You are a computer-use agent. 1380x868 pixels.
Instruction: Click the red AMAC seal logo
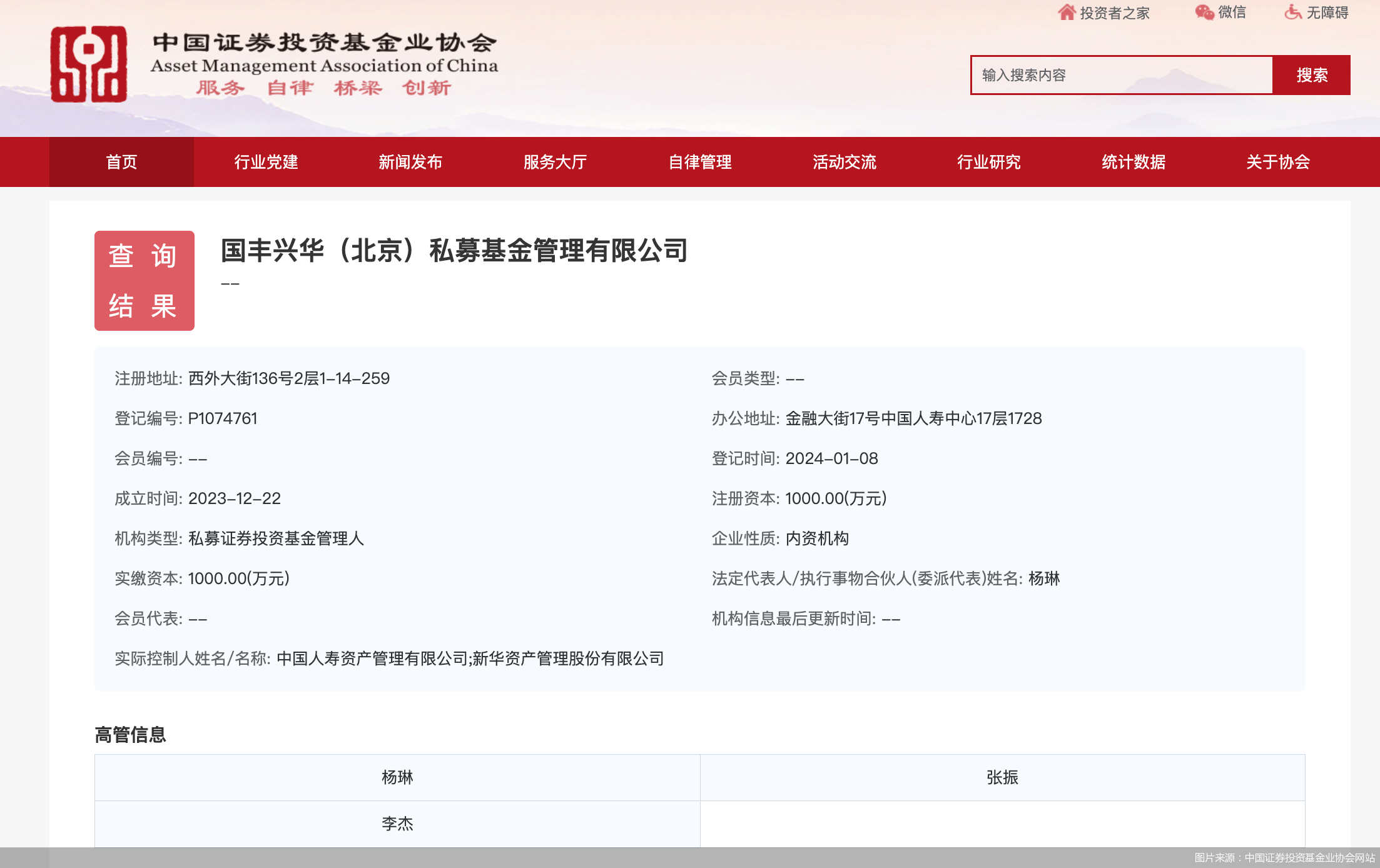[89, 64]
